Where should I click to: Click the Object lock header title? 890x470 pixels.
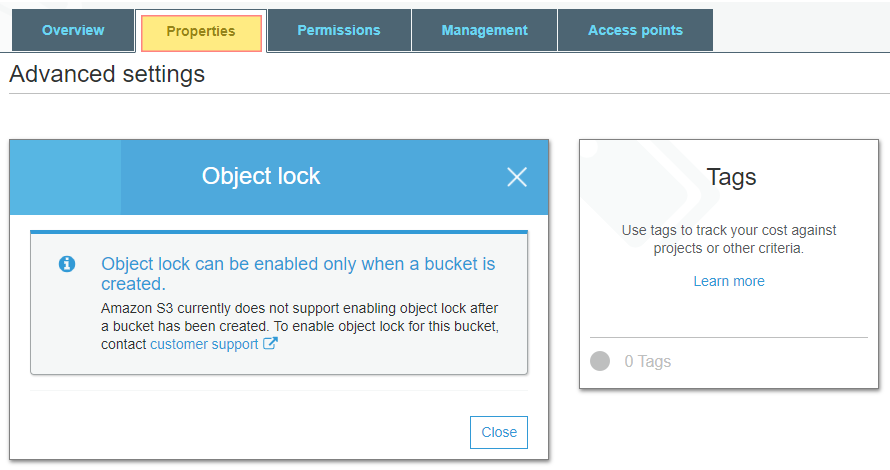click(261, 176)
